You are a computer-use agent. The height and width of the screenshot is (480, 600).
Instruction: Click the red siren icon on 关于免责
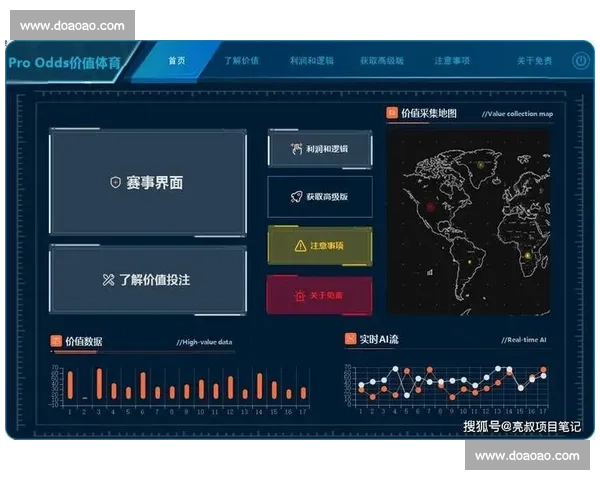(300, 296)
